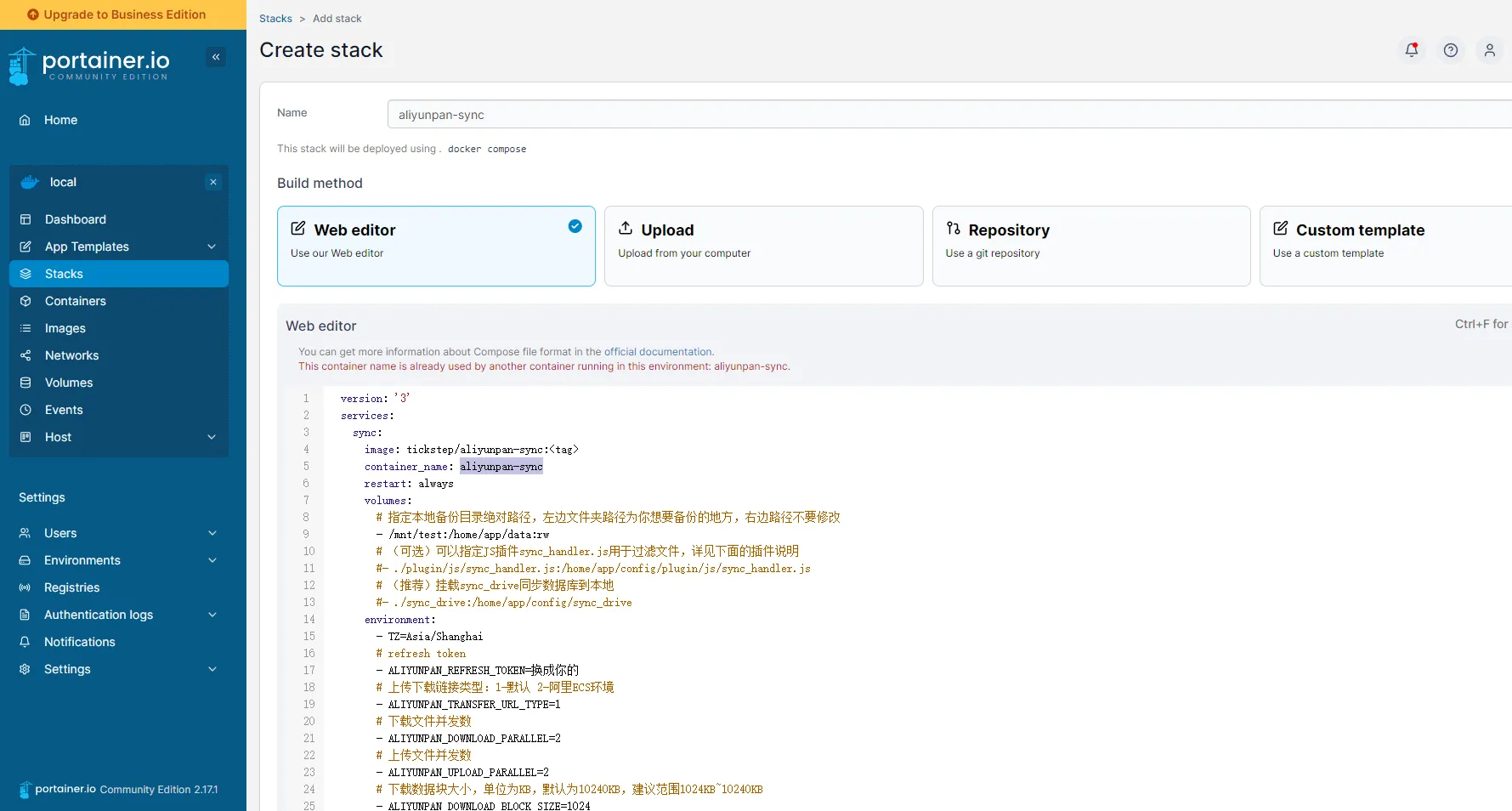This screenshot has height=811, width=1512.
Task: Expand the Users submenu chevron
Action: (212, 533)
